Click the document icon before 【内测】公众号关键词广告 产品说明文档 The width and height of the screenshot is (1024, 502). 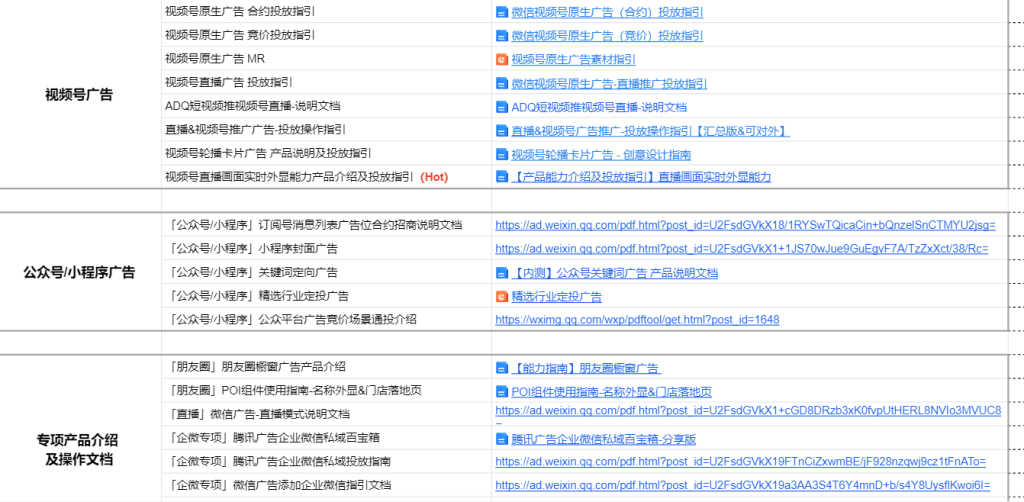tap(502, 273)
